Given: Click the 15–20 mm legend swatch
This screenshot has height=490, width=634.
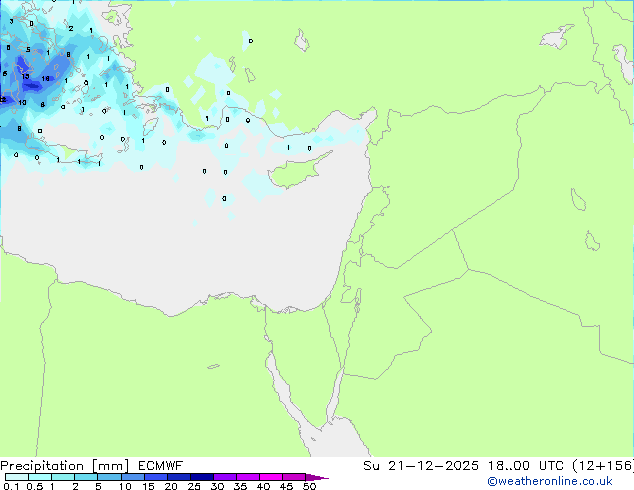Looking at the screenshot, I should click(156, 477).
